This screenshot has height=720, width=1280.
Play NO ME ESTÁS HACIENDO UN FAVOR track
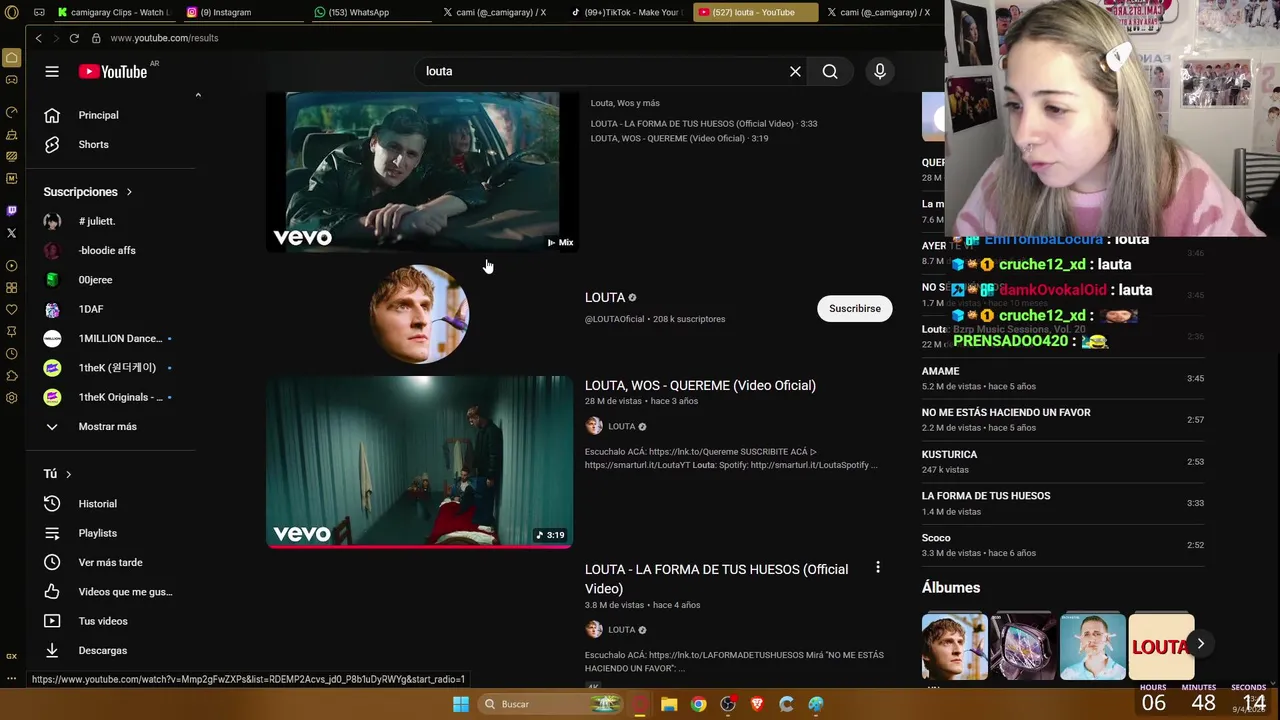[1062, 420]
